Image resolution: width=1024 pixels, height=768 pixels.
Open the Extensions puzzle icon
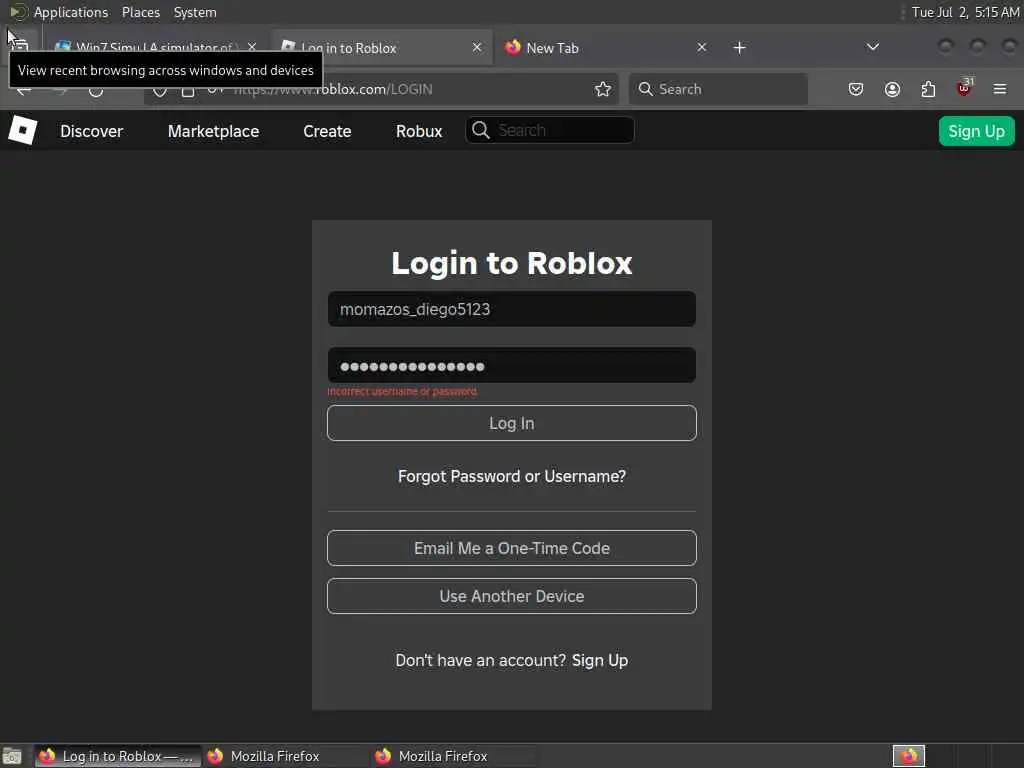coord(928,89)
